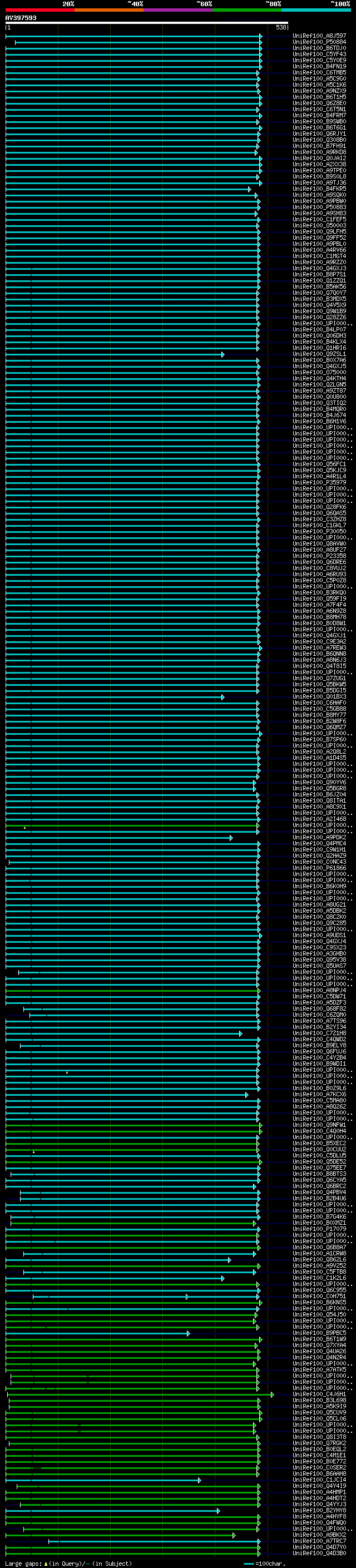Select hit label UniRef100_C5DW71

(x=319, y=996)
